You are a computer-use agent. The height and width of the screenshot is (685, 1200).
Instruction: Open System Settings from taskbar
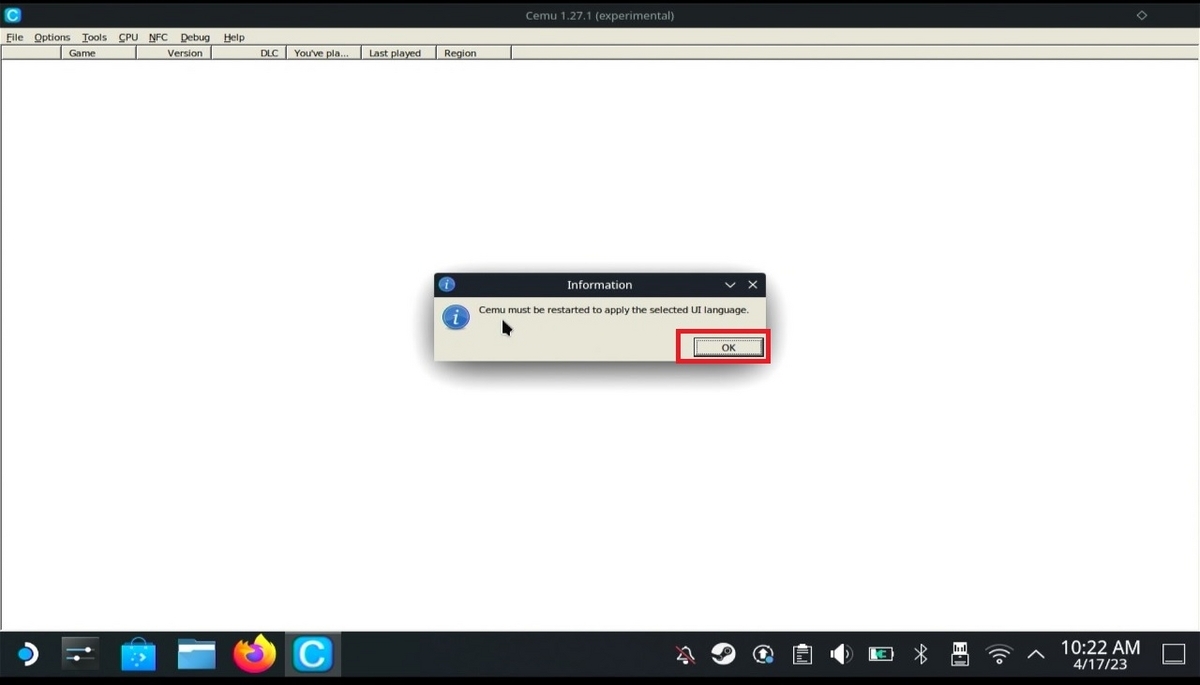(x=80, y=655)
